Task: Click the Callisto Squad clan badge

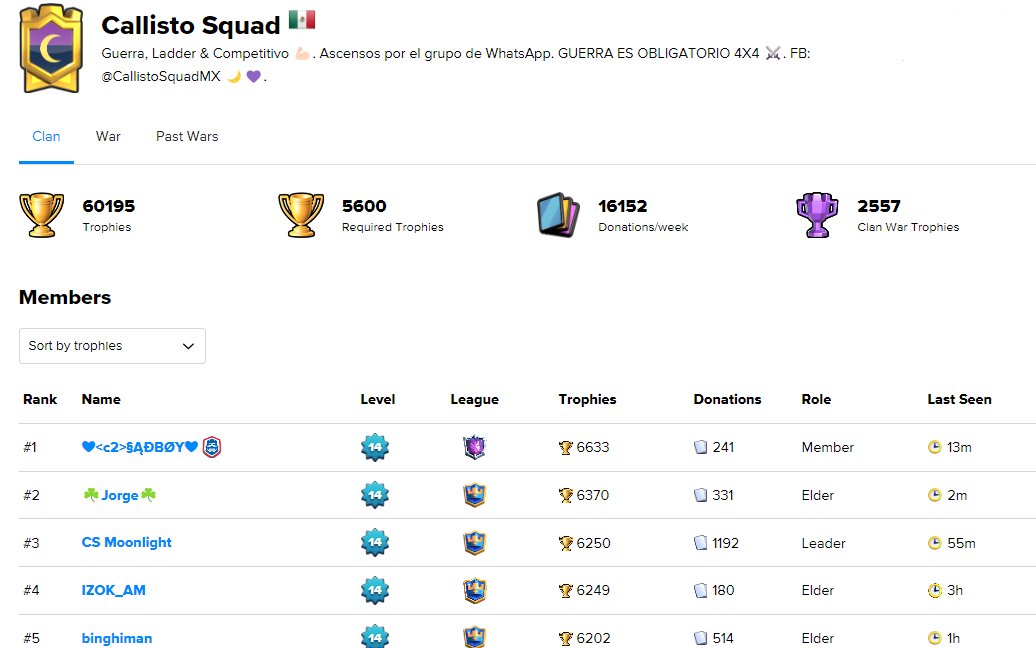Action: point(51,48)
